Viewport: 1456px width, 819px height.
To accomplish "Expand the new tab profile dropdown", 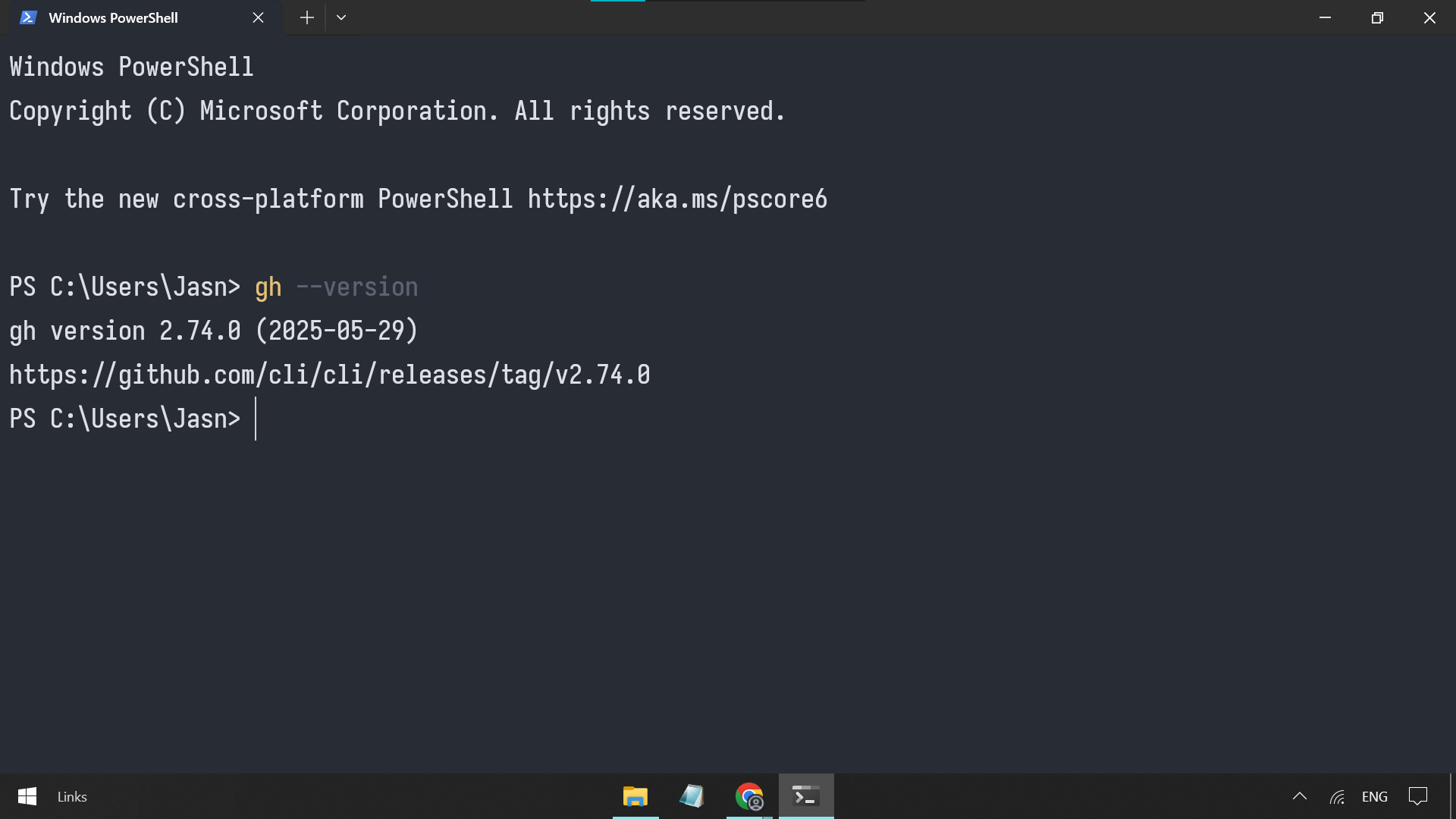I will pos(341,17).
